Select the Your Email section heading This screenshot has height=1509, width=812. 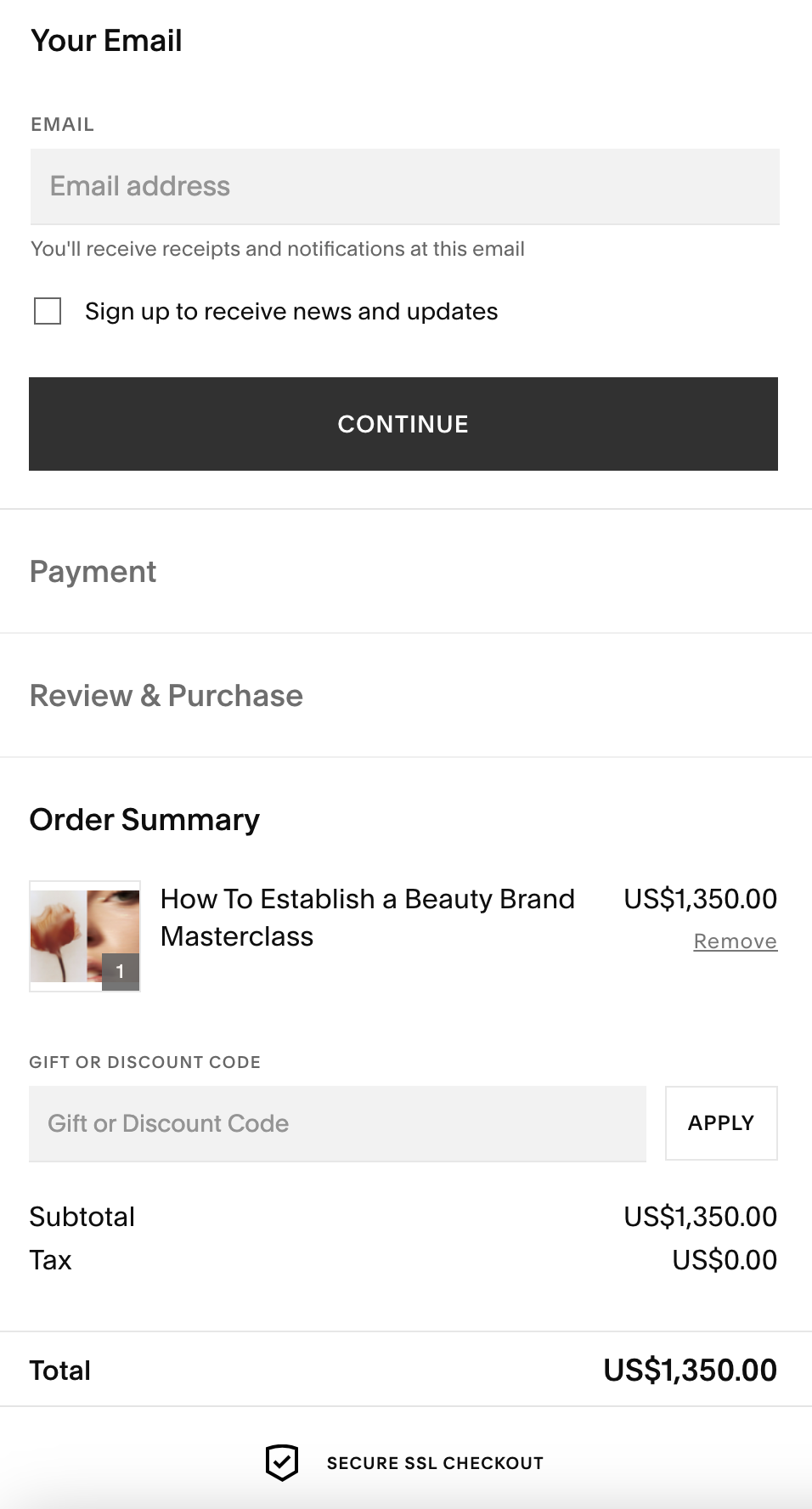point(106,41)
